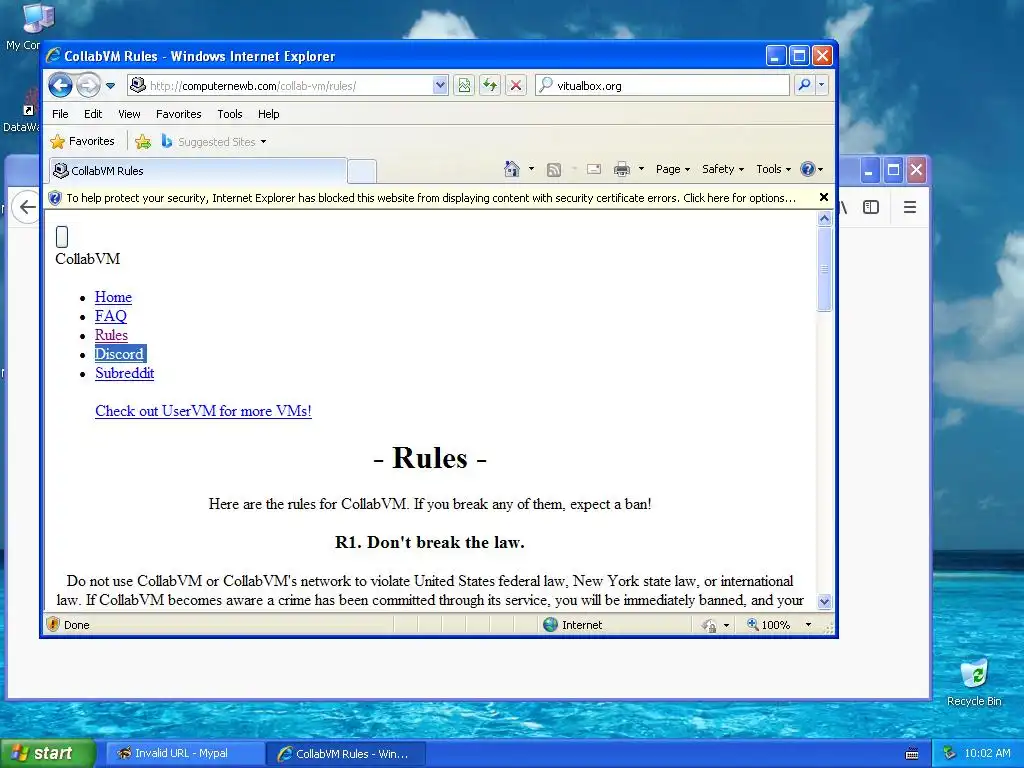
Task: Click Mypal window back arrow button
Action: click(27, 207)
